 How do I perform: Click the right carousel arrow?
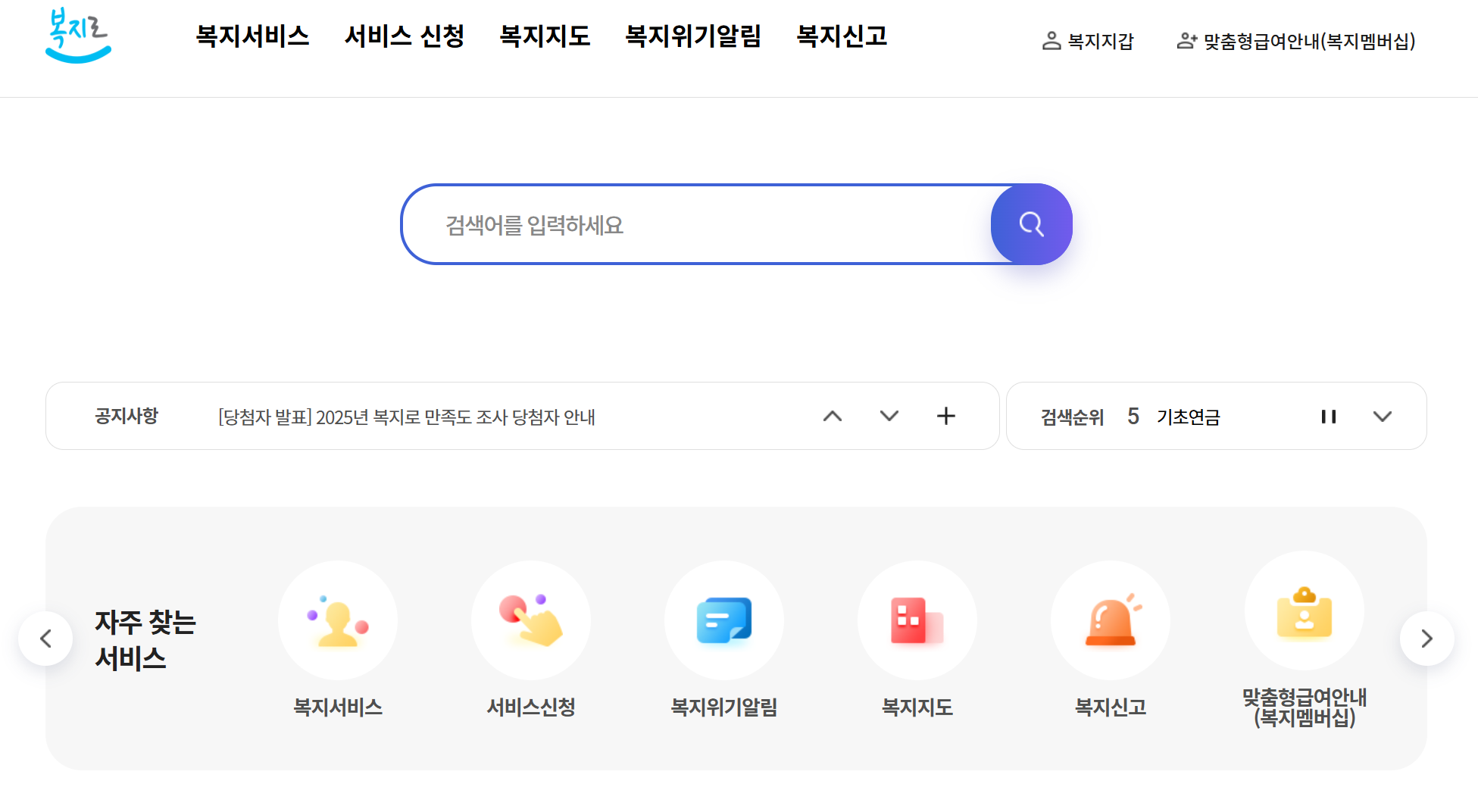[1428, 639]
